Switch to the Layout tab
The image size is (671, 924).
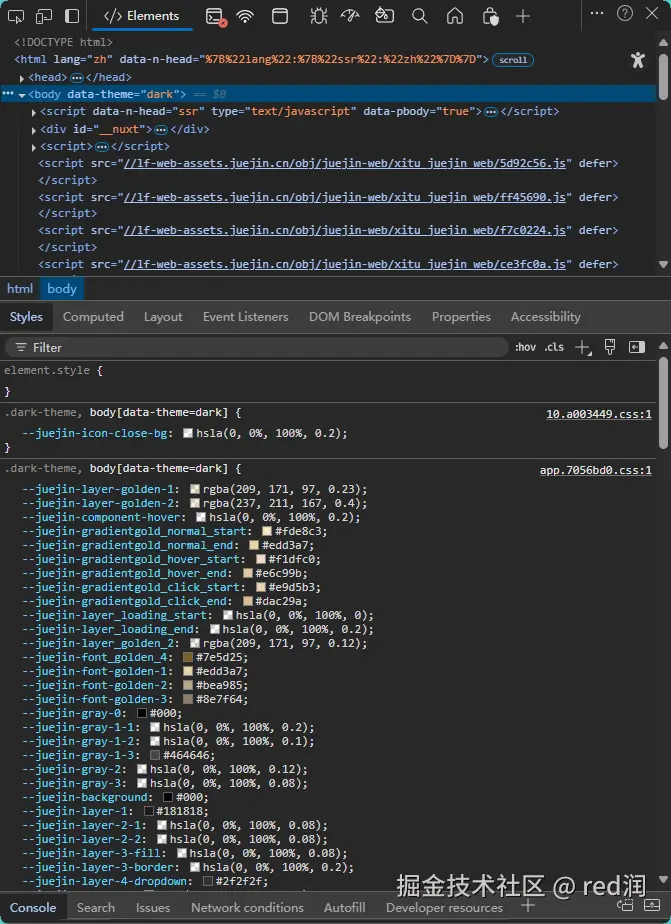[163, 316]
